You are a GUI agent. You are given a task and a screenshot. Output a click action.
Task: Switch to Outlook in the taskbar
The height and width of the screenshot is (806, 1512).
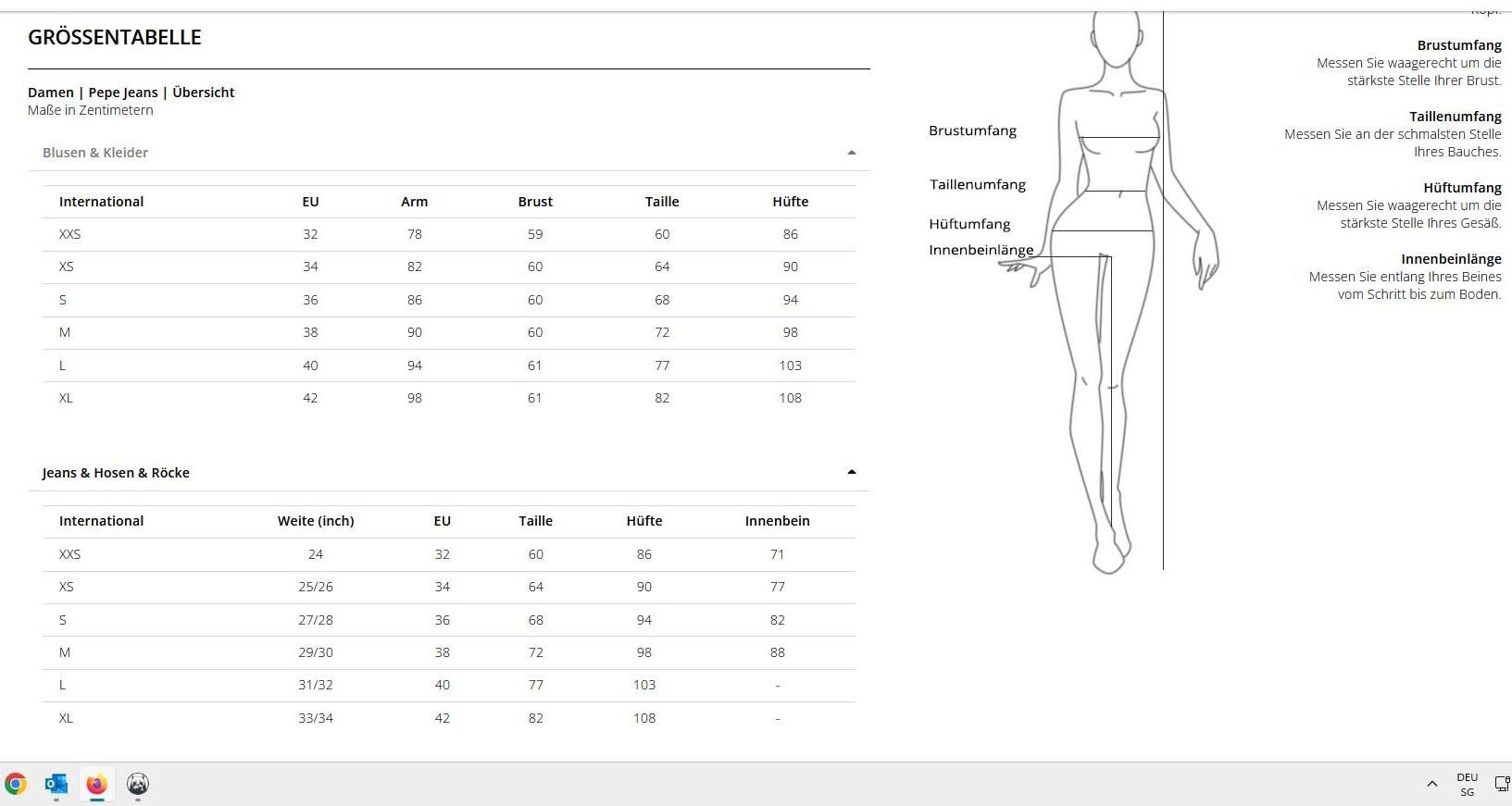click(x=56, y=785)
